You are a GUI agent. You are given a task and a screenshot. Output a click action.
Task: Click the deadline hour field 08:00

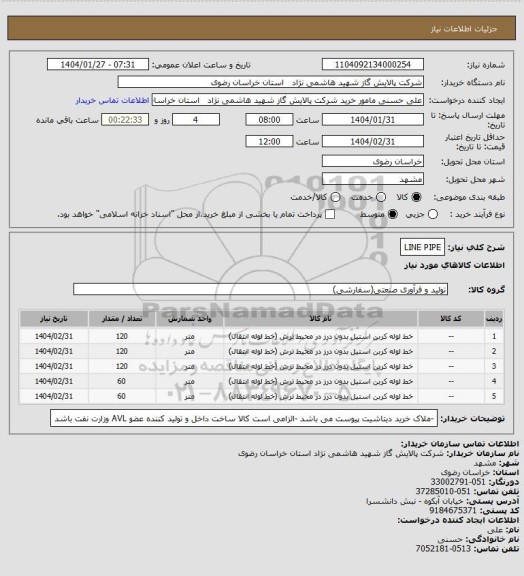click(269, 120)
